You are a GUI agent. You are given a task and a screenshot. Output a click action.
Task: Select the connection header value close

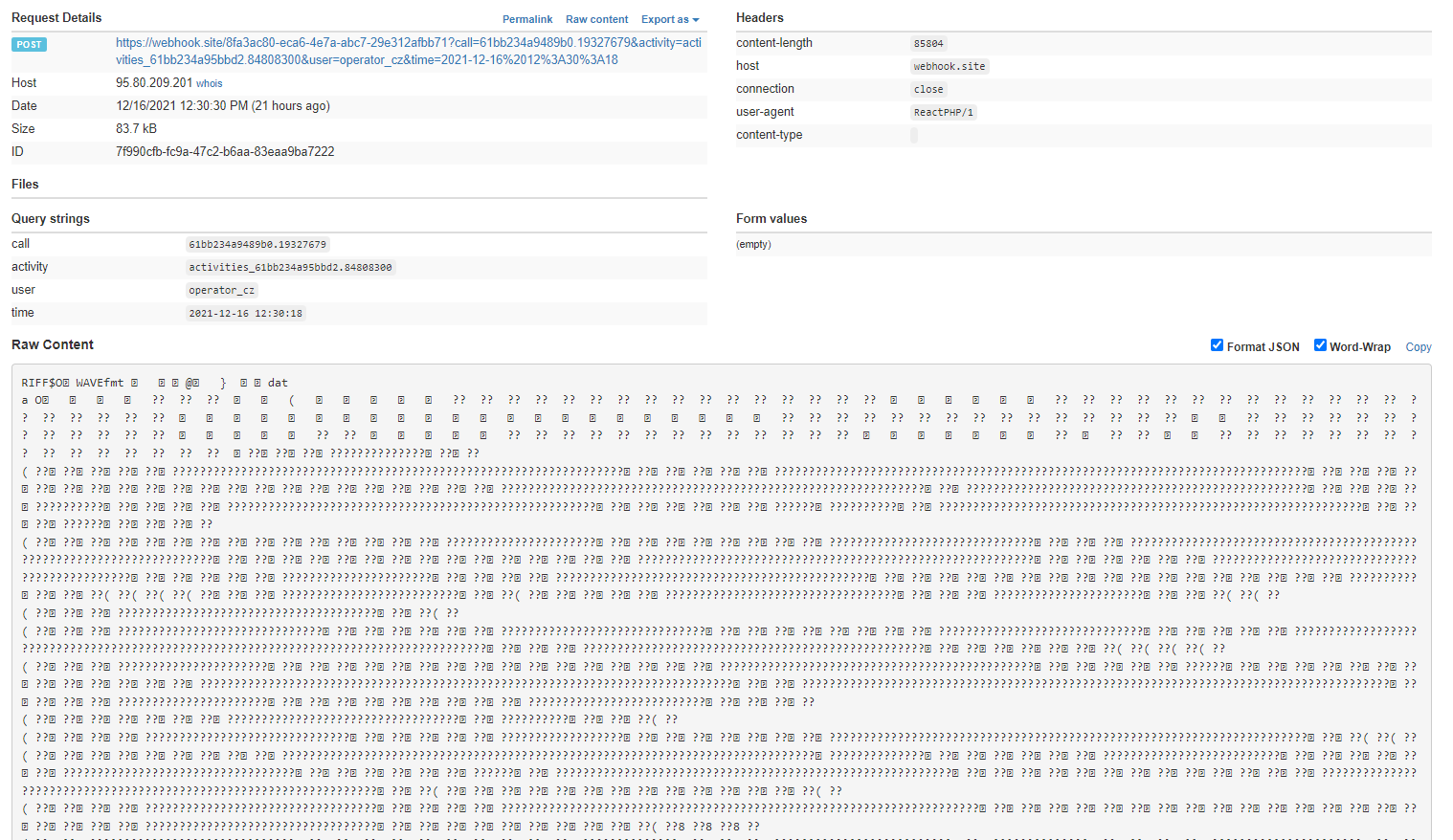click(x=928, y=89)
